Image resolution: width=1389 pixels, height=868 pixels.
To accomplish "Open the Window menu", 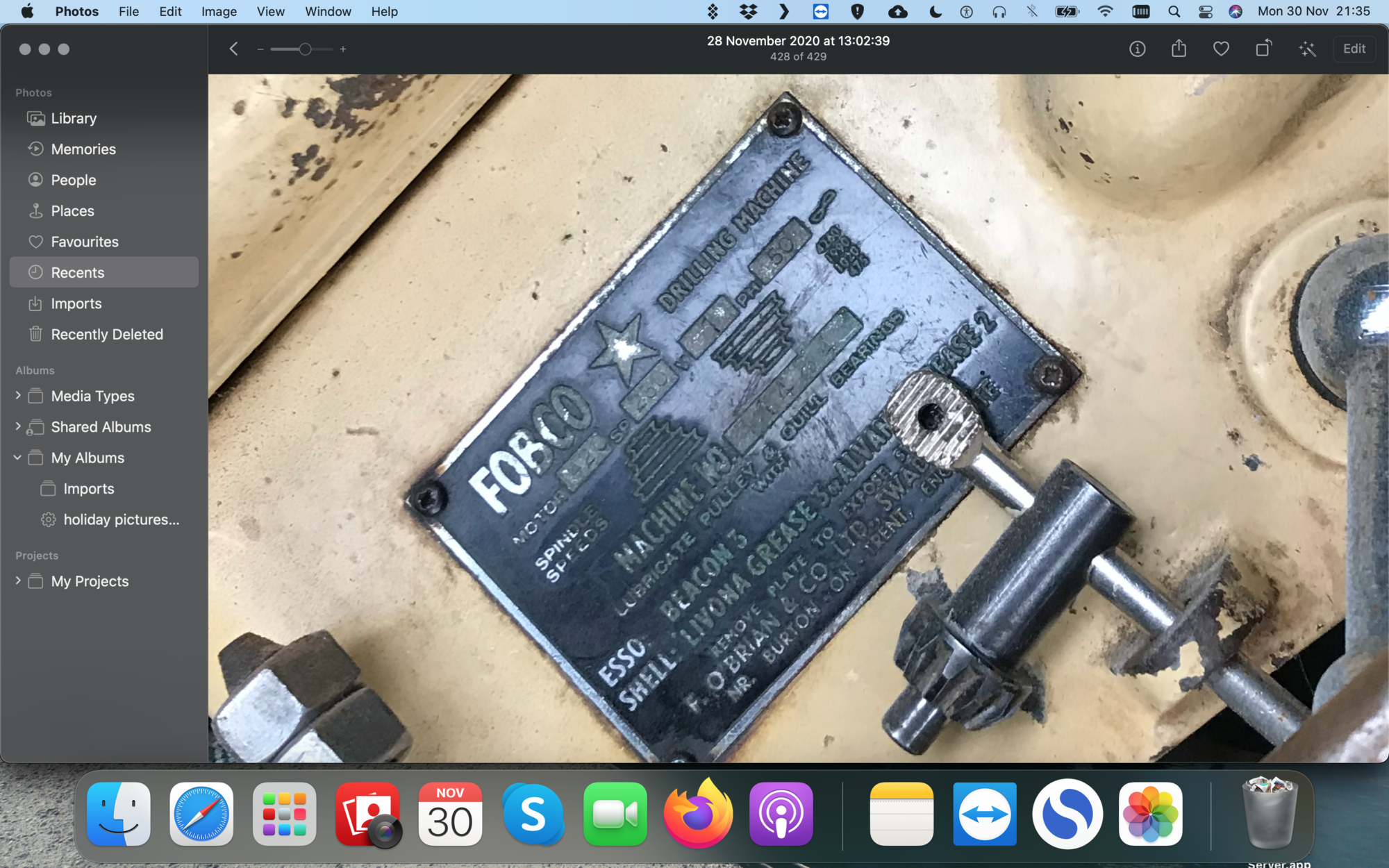I will tap(328, 11).
